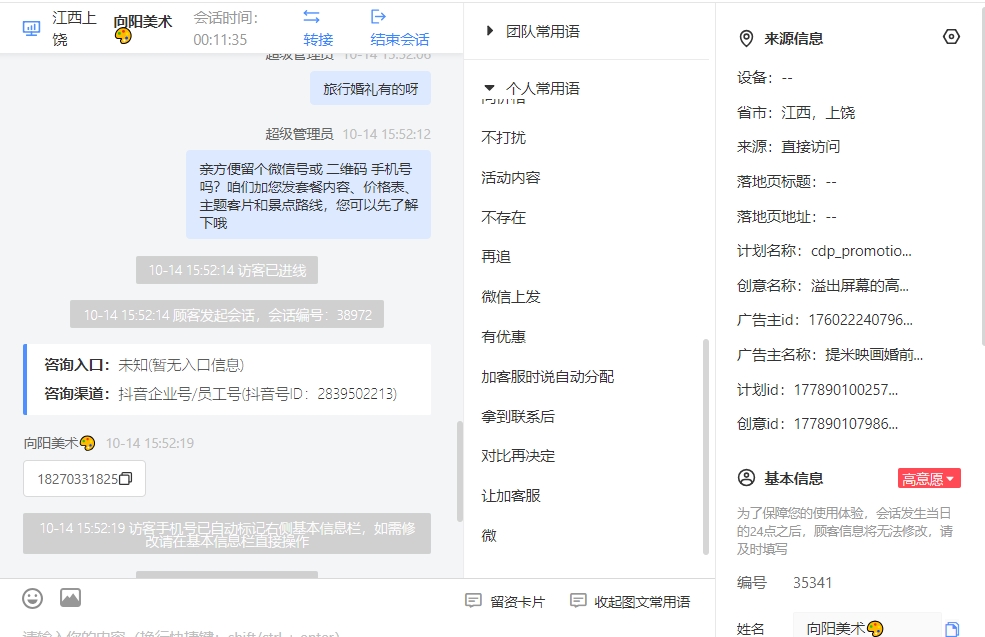
Task: Click the 省市: 江西, 上饶 row
Action: point(796,112)
